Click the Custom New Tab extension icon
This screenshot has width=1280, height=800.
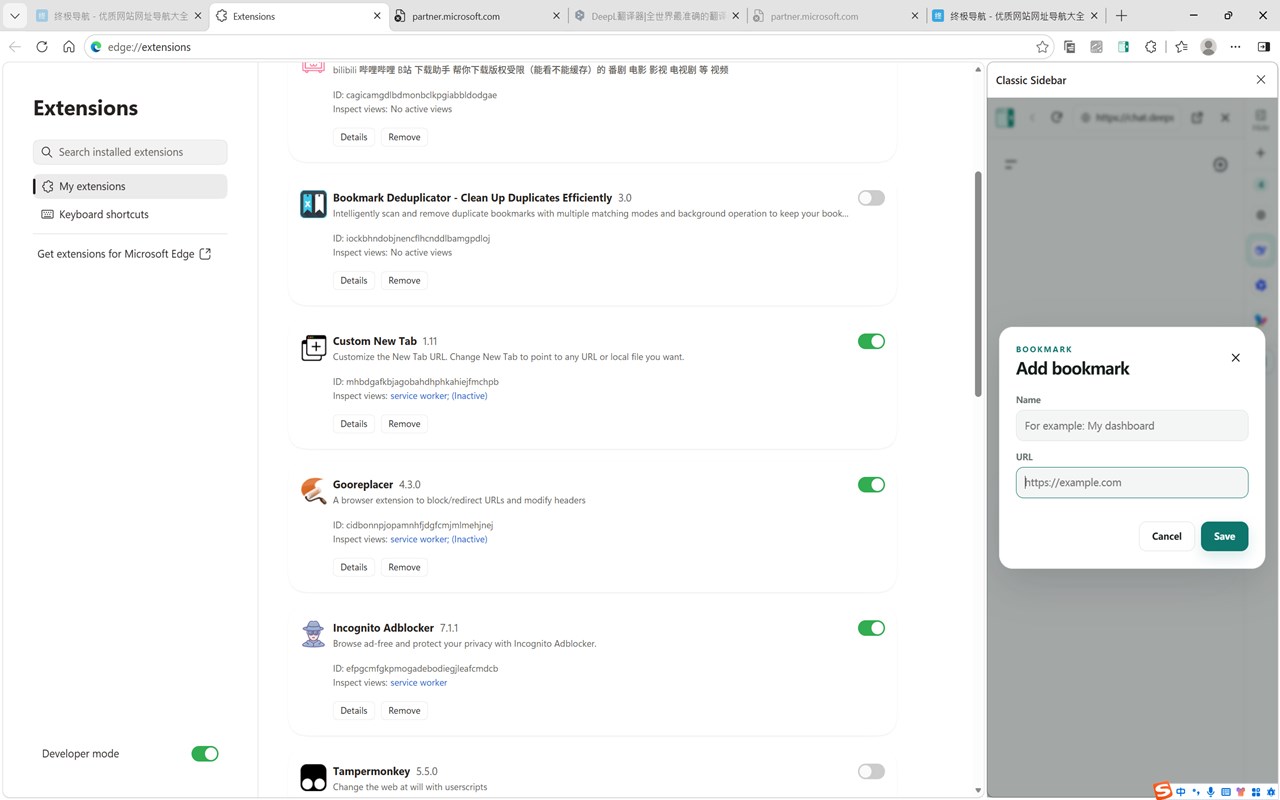(313, 347)
